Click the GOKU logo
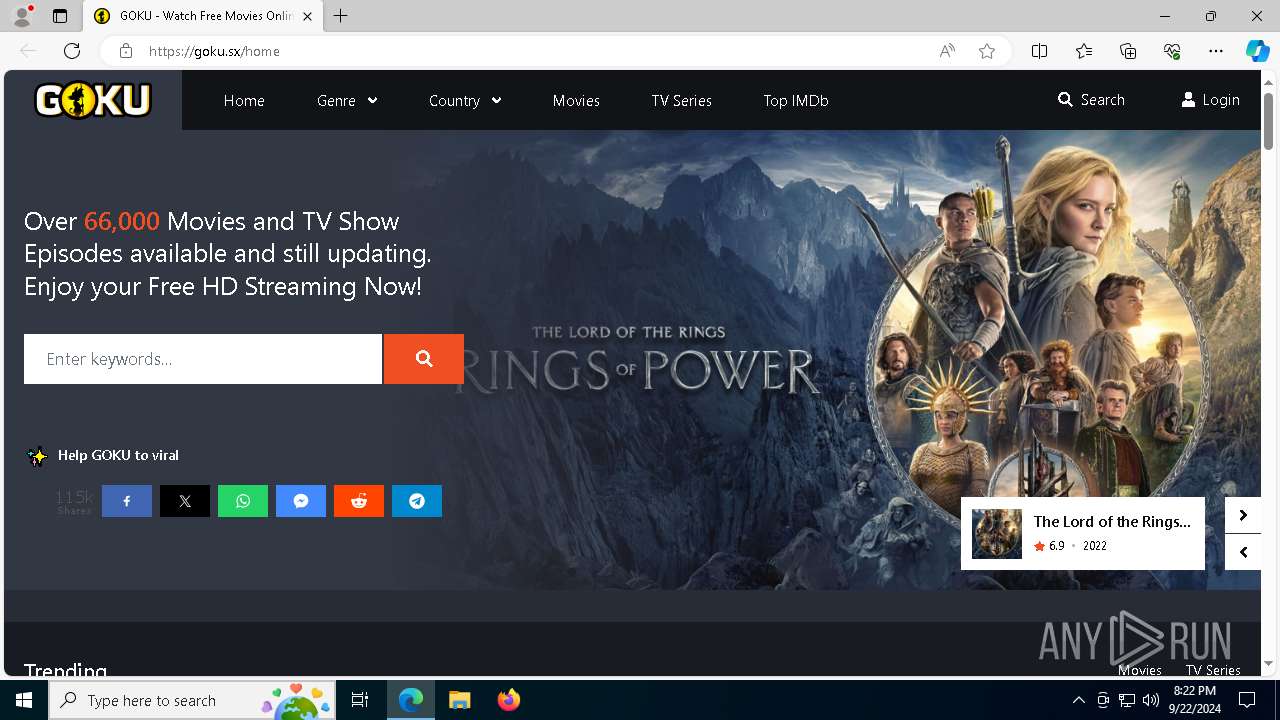1280x720 pixels. click(93, 100)
